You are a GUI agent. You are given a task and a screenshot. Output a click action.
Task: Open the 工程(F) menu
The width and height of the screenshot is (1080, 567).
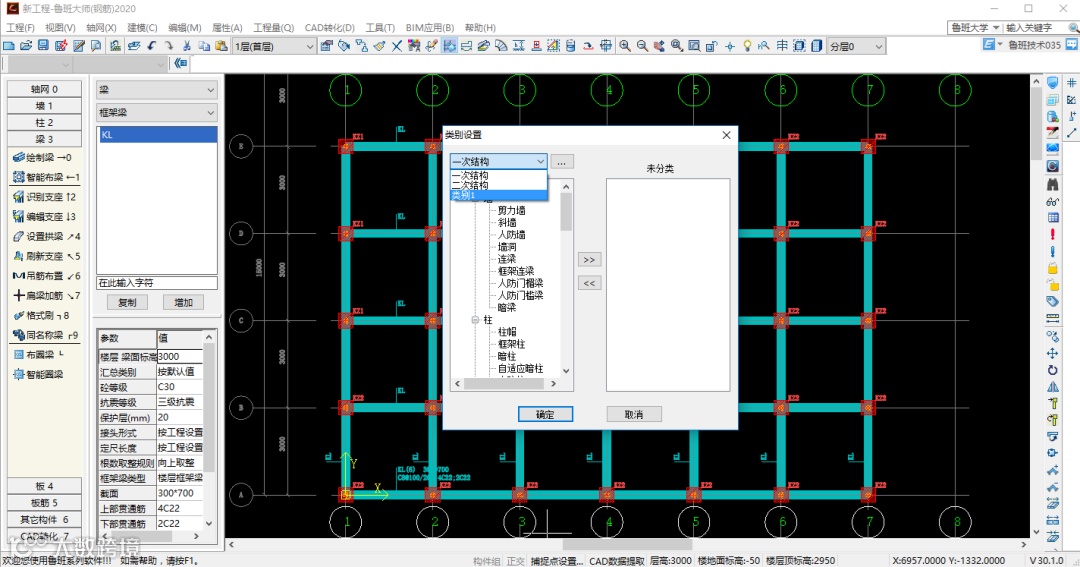(20, 28)
